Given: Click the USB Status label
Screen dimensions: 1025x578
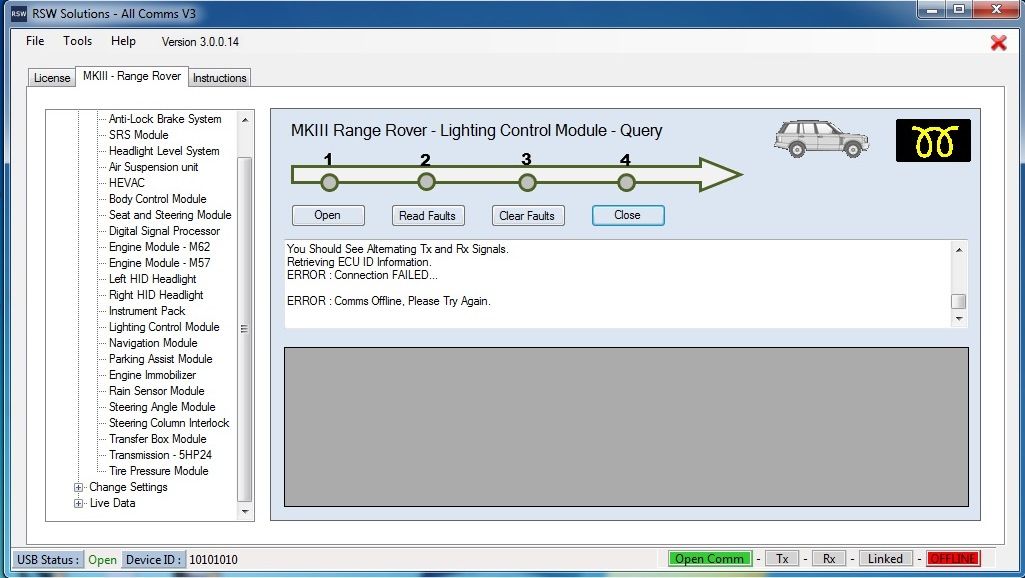Looking at the screenshot, I should pos(48,560).
